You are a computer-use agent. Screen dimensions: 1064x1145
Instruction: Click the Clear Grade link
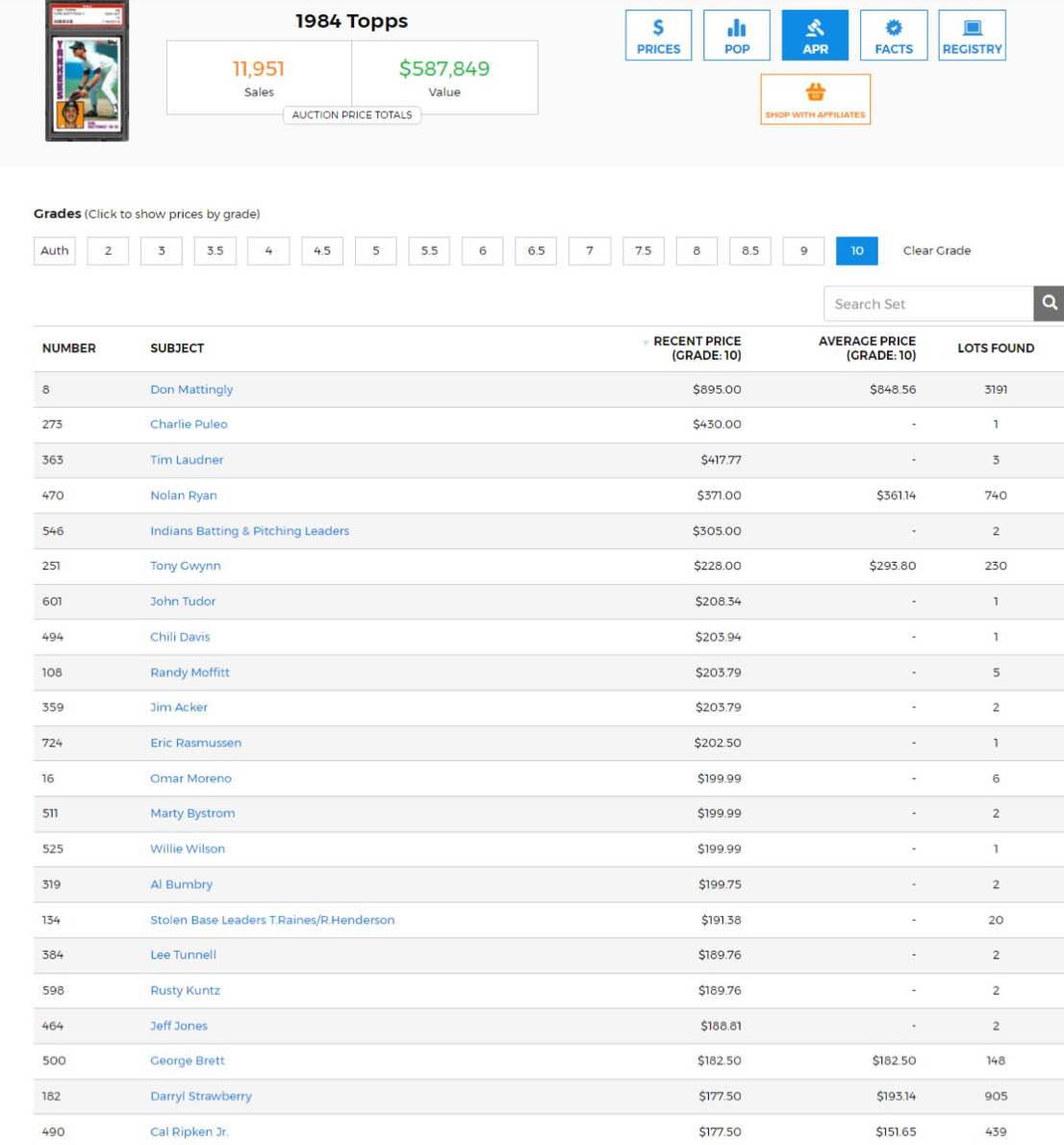coord(936,250)
